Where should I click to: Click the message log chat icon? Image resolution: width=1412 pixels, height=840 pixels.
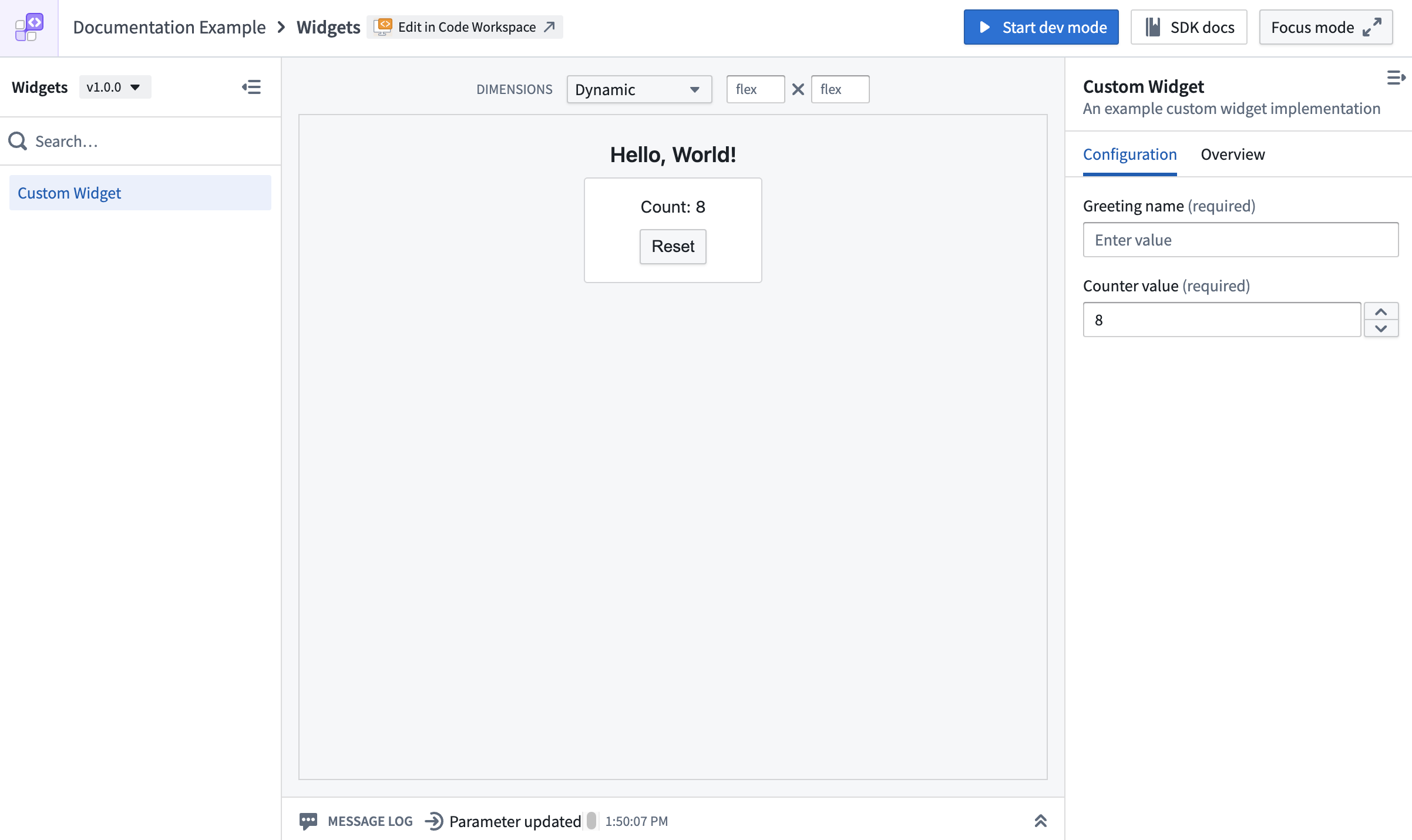coord(308,821)
